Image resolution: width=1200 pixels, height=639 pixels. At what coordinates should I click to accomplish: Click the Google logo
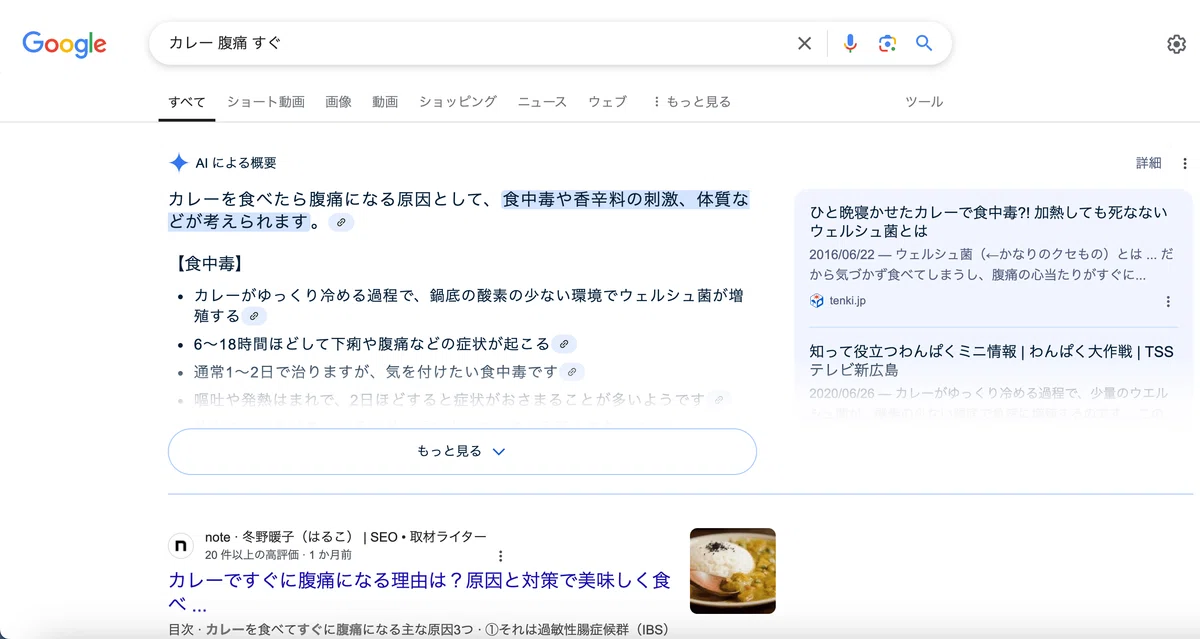[64, 44]
